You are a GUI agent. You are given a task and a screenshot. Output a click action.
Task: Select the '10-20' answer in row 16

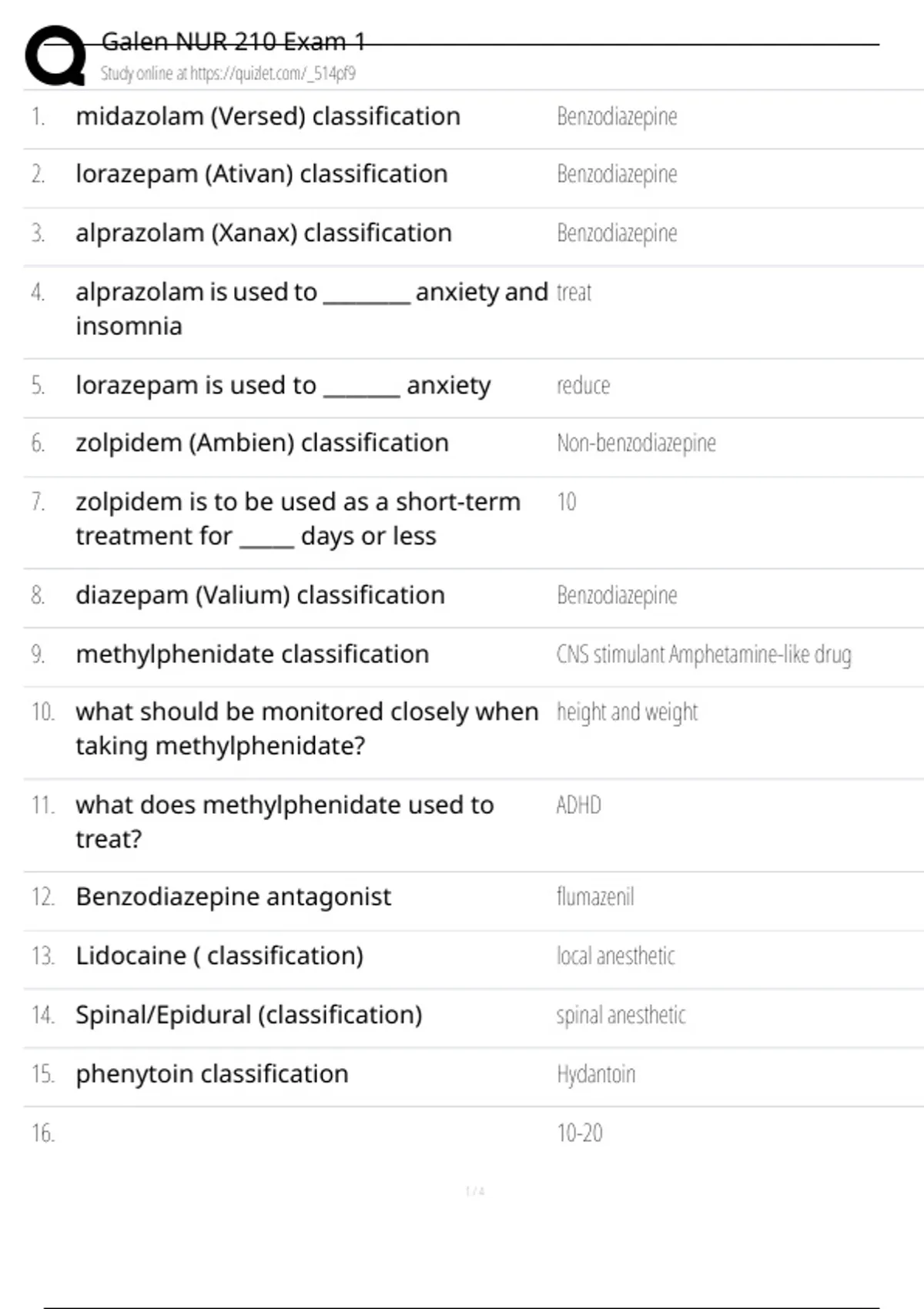coord(580,1133)
